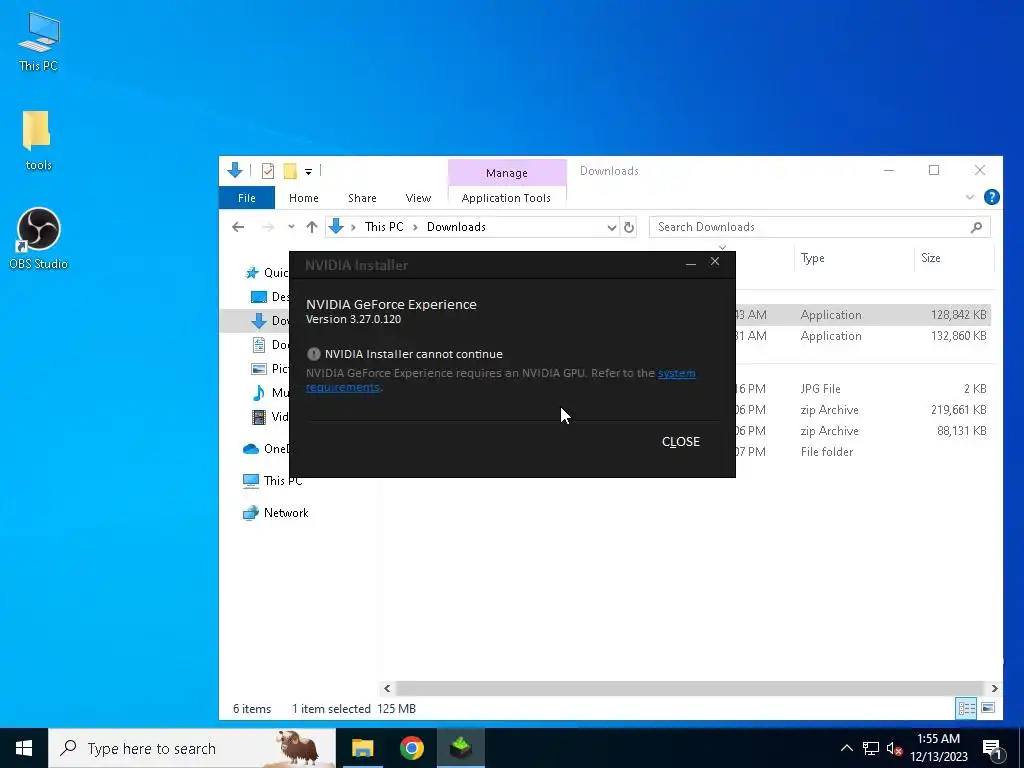Open OneDrive in navigation pane

(266, 449)
